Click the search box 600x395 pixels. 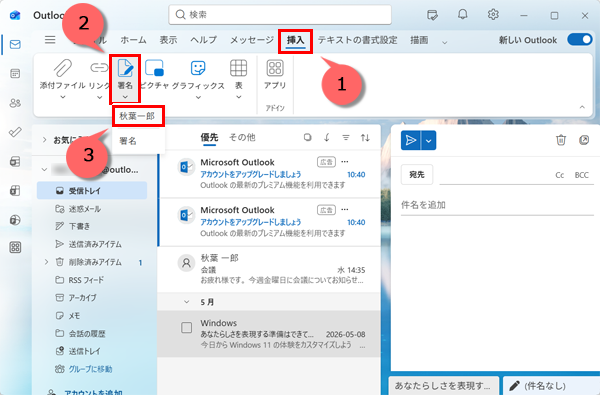(x=280, y=15)
